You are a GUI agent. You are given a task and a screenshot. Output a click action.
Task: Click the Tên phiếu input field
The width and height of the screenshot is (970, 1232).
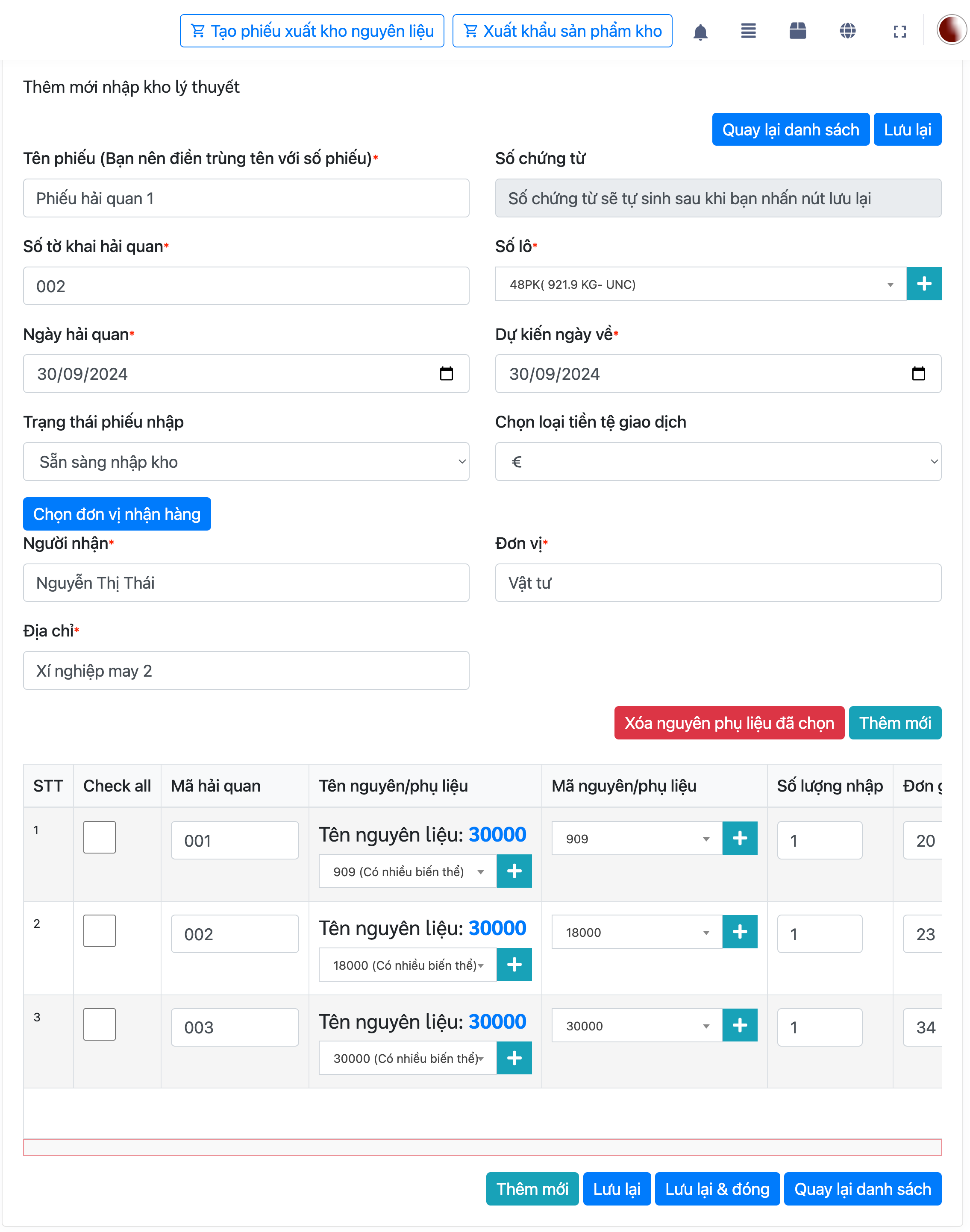click(x=246, y=198)
